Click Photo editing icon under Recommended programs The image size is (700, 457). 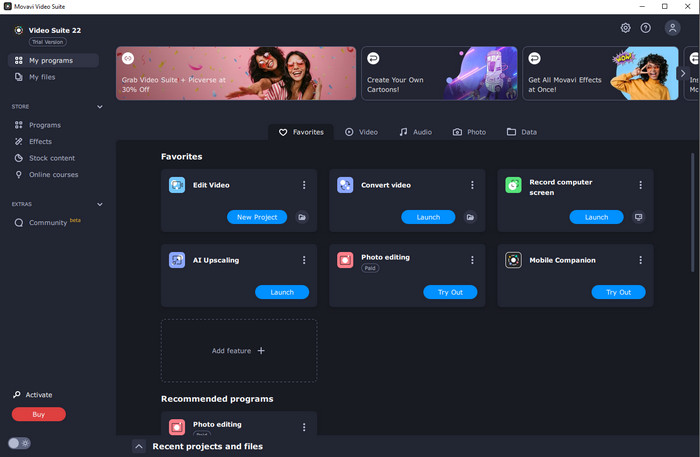point(177,427)
